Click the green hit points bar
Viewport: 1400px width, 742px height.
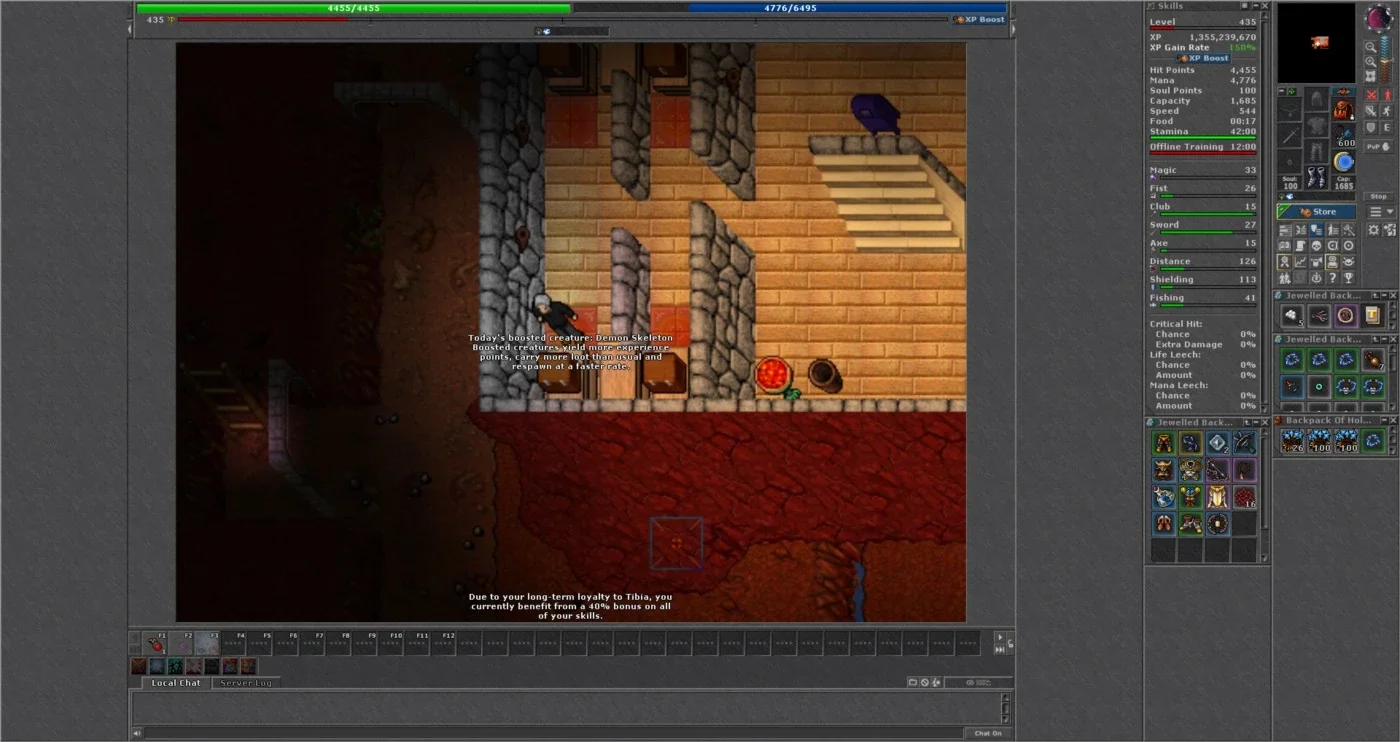(353, 8)
